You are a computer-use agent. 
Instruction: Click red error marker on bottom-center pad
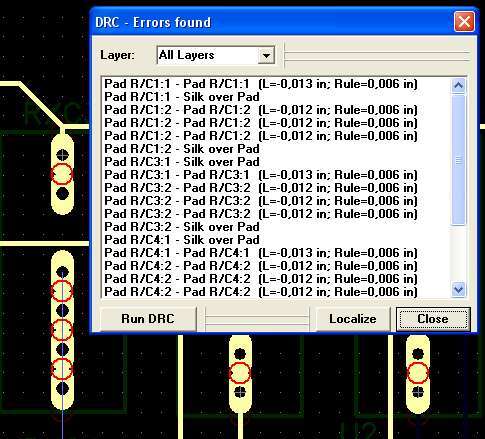(240, 373)
